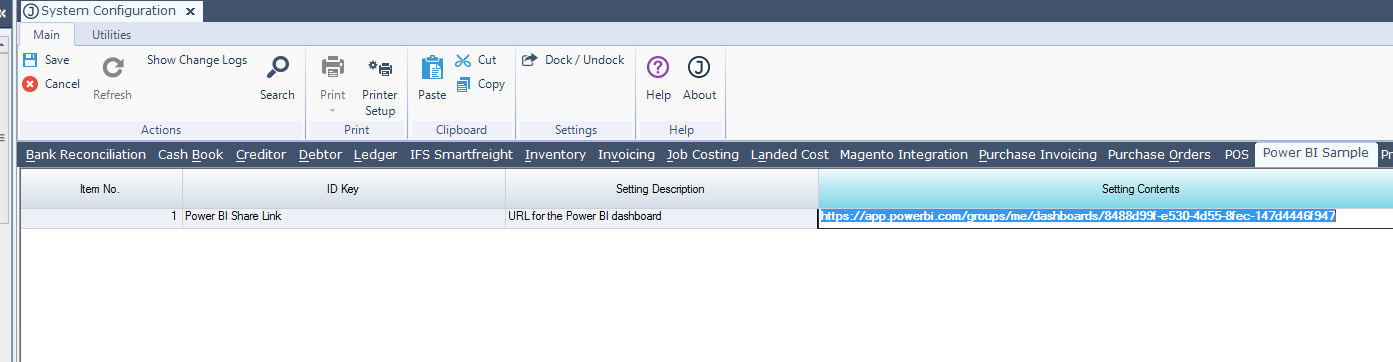1393x362 pixels.
Task: Click the red Cancel icon
Action: coord(30,84)
